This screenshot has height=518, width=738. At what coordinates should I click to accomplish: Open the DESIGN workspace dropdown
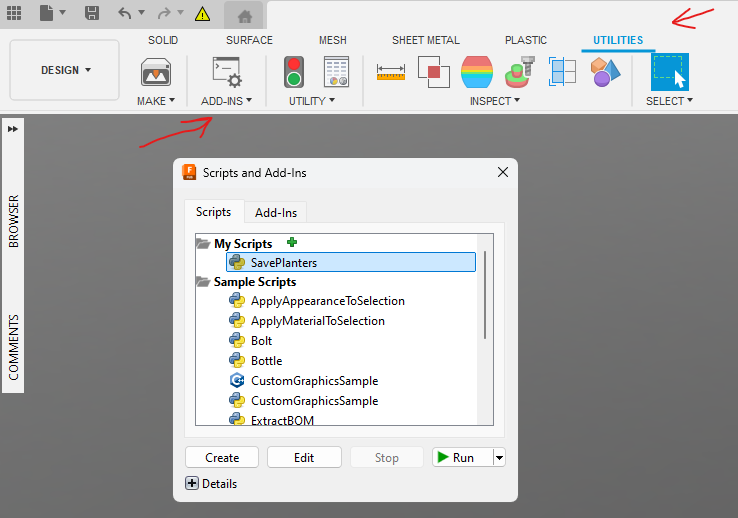64,70
